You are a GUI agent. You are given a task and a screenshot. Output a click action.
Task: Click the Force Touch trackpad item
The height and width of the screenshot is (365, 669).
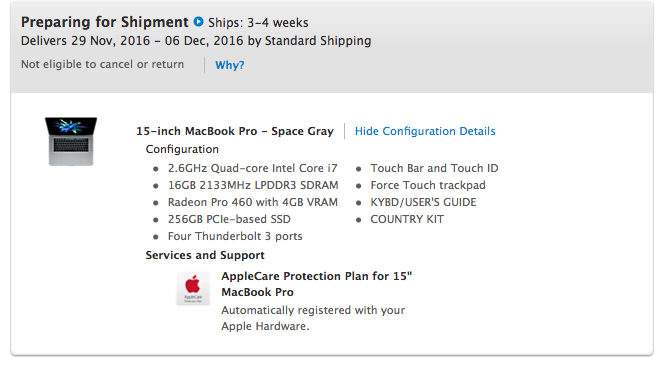428,185
